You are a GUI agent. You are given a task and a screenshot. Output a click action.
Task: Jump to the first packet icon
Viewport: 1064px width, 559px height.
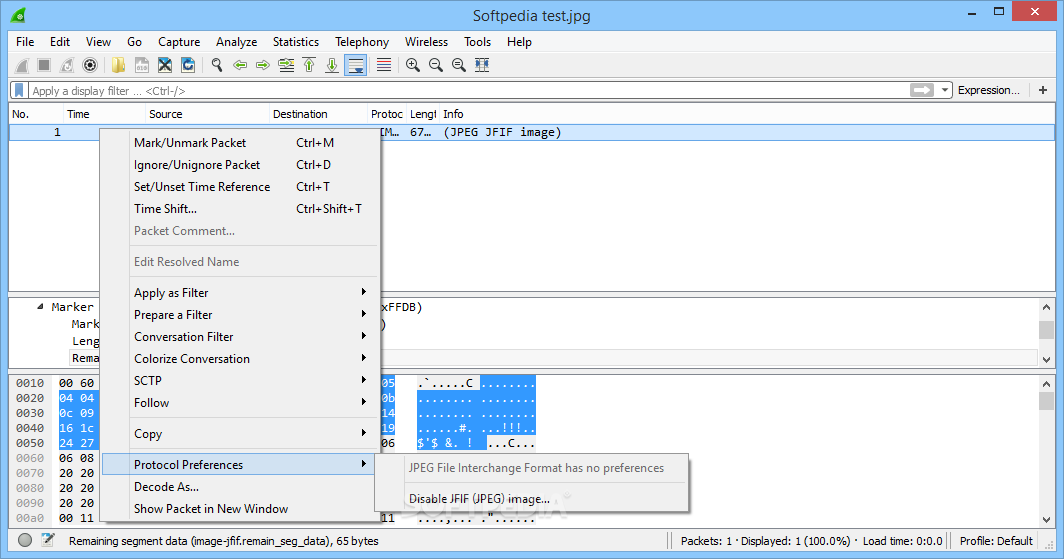(x=309, y=65)
